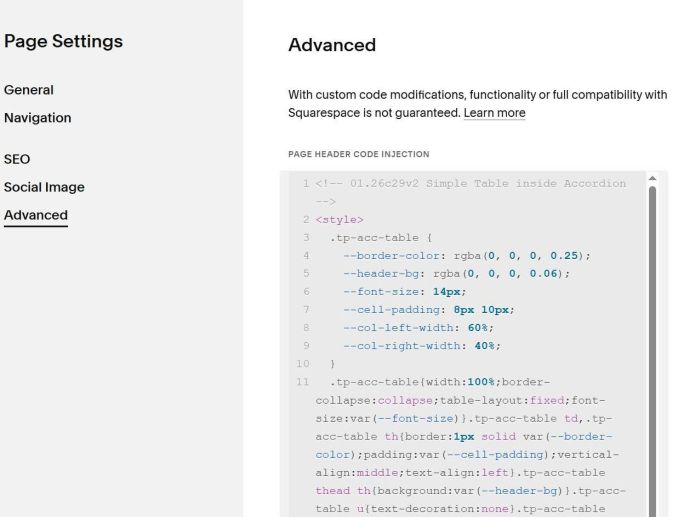Open the General settings tab
Viewport: 700px width, 517px height.
coord(29,90)
